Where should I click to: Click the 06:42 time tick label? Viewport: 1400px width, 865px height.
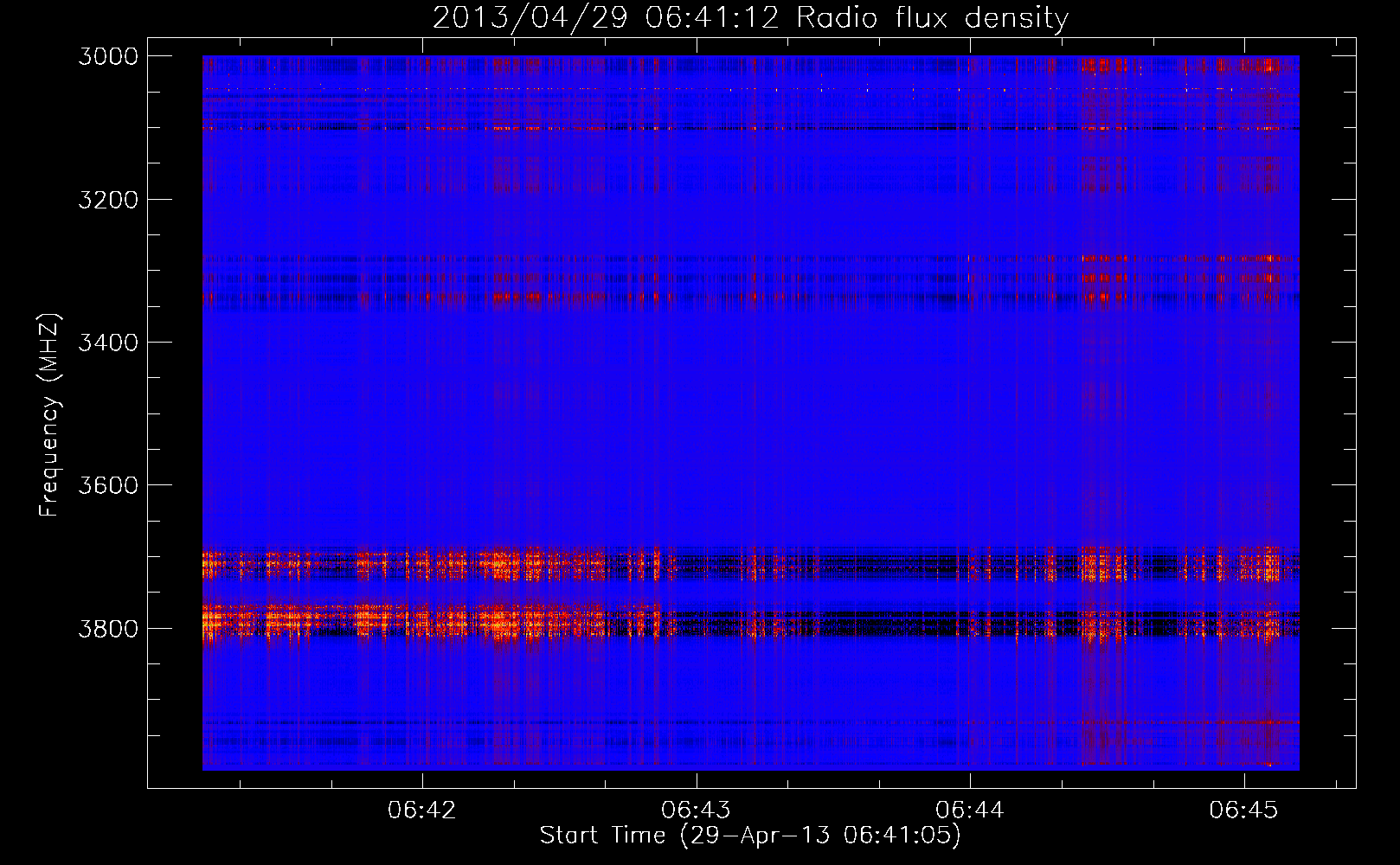click(x=422, y=810)
